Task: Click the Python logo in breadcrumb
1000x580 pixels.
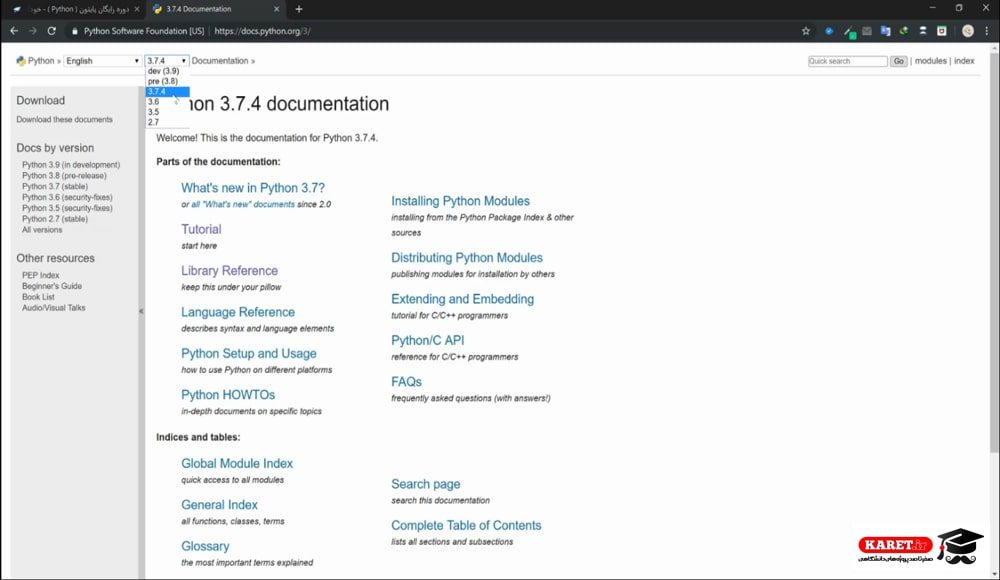Action: 21,61
